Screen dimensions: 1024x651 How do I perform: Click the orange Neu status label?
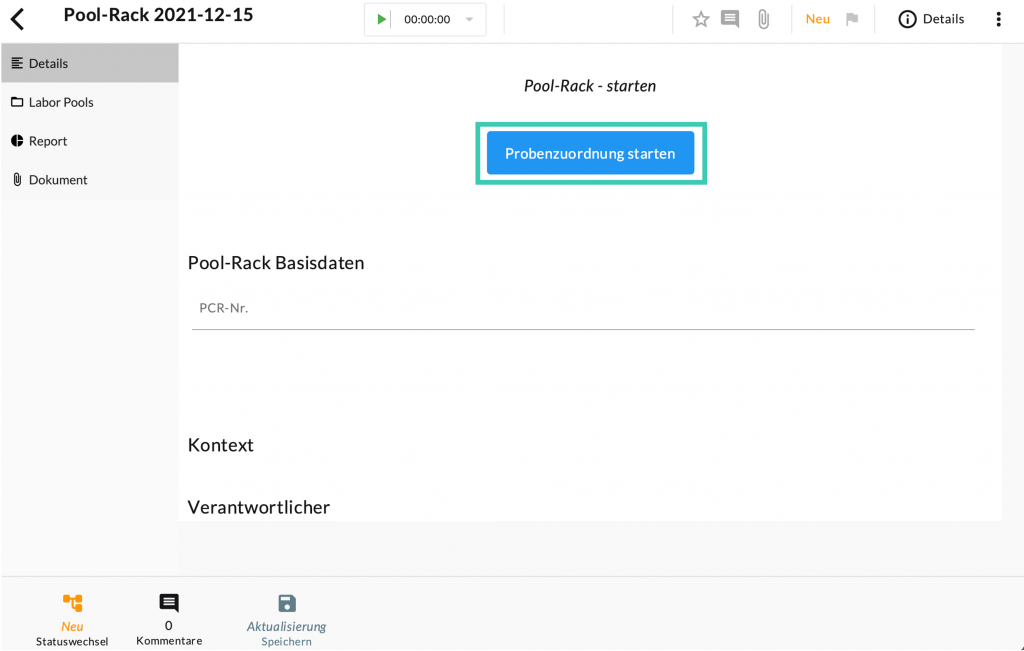point(817,19)
